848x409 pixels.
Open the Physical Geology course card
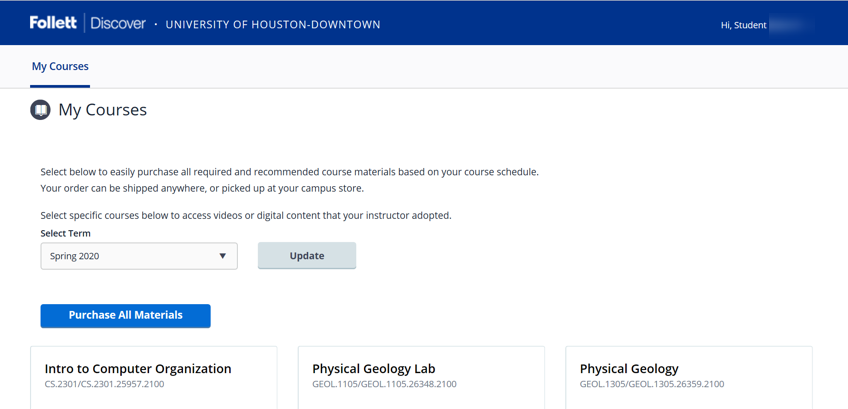(x=689, y=378)
